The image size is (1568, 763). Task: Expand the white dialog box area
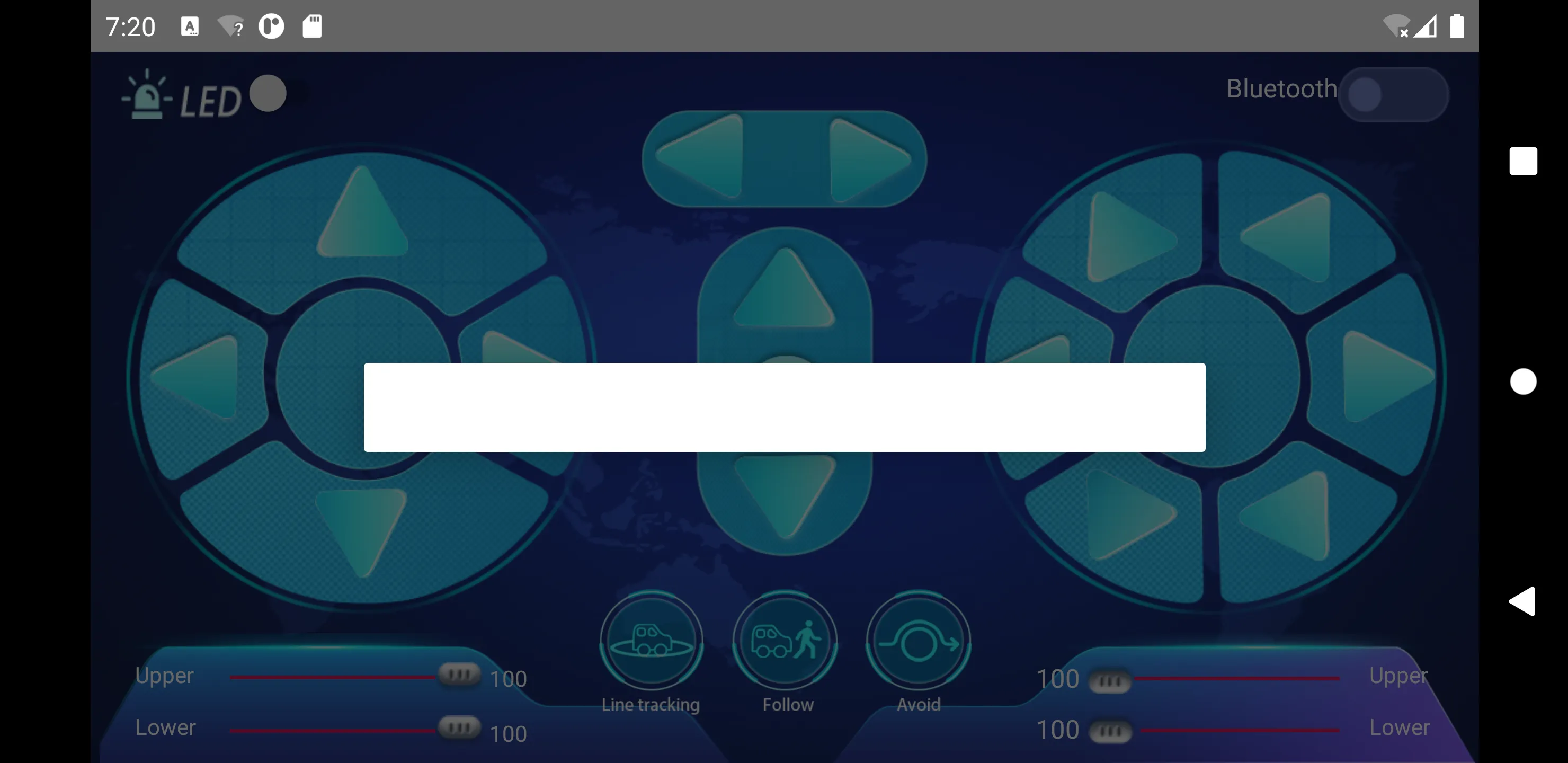(x=784, y=408)
